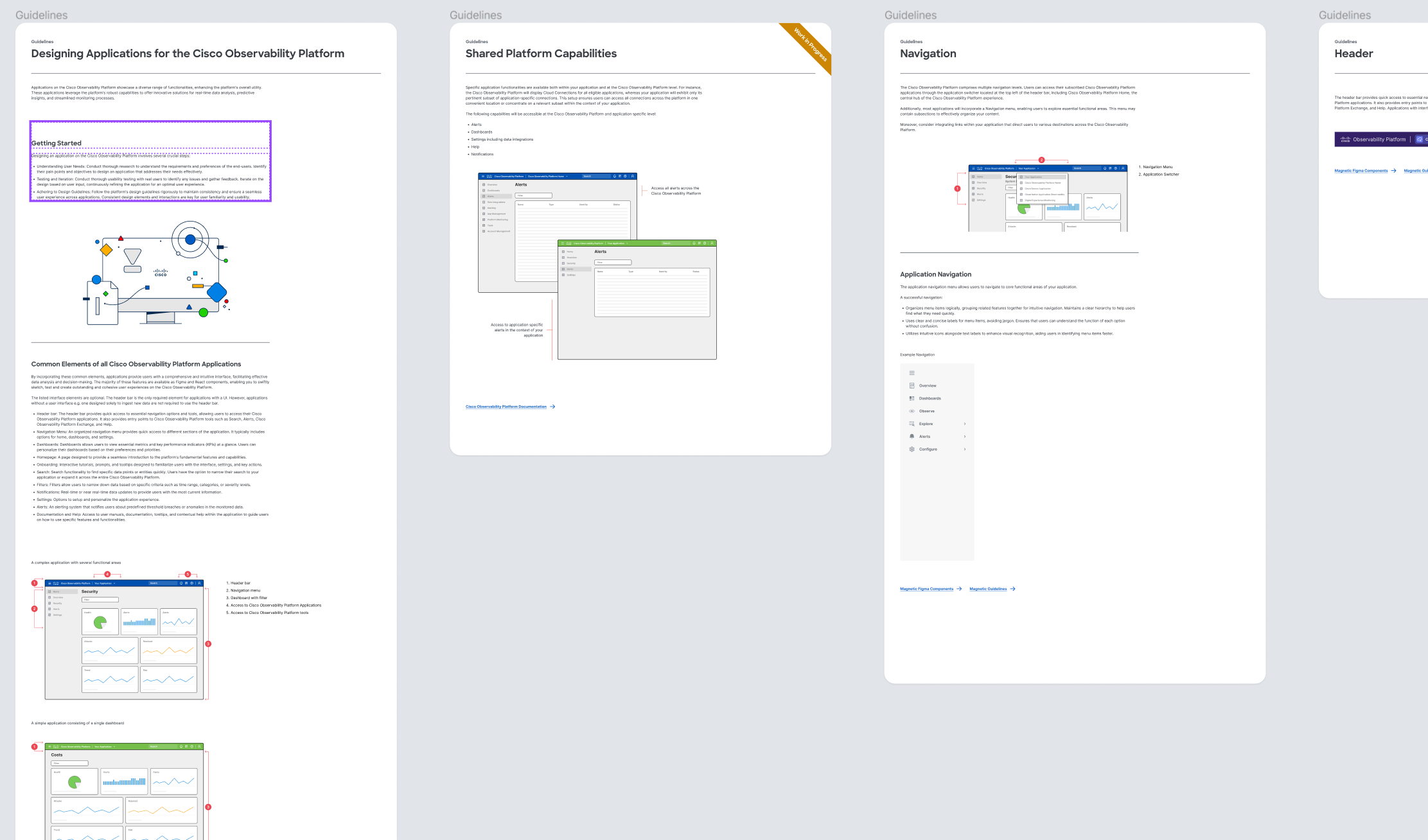Select frame label 'Guidelines' above Shared Platform Capabilities
1428x840 pixels.
(475, 15)
